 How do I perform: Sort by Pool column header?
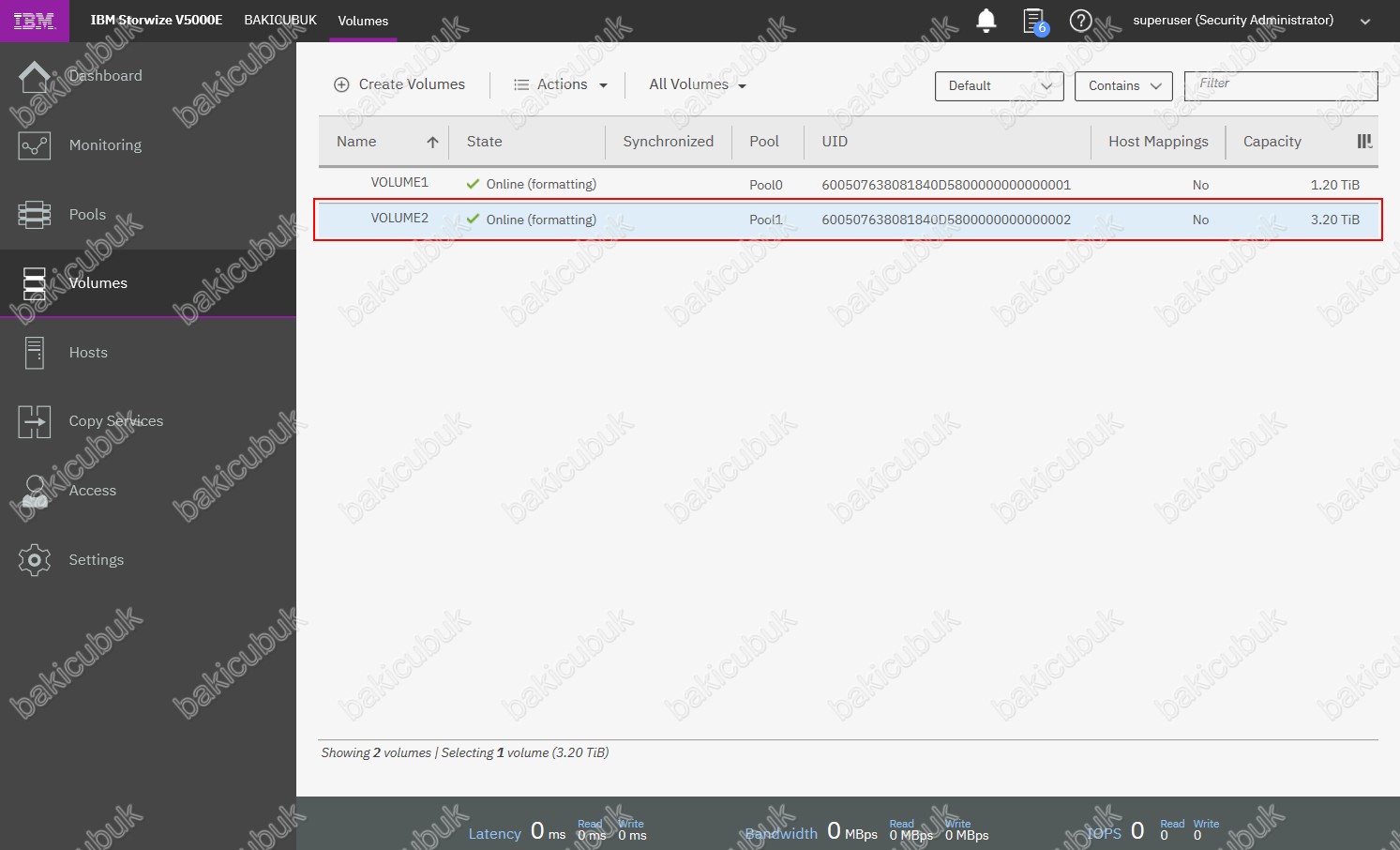[764, 142]
